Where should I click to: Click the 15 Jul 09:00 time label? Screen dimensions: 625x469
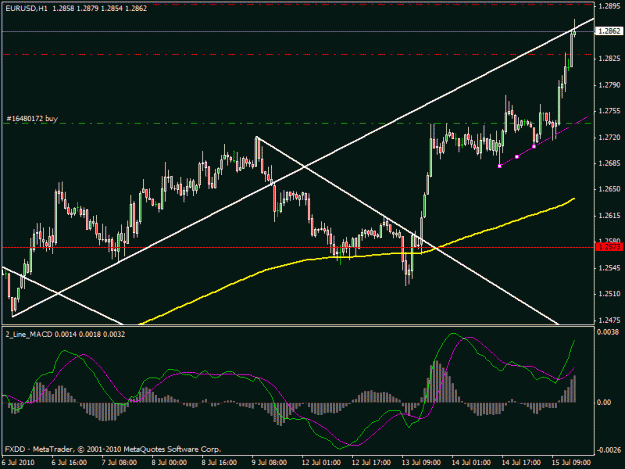tap(571, 463)
